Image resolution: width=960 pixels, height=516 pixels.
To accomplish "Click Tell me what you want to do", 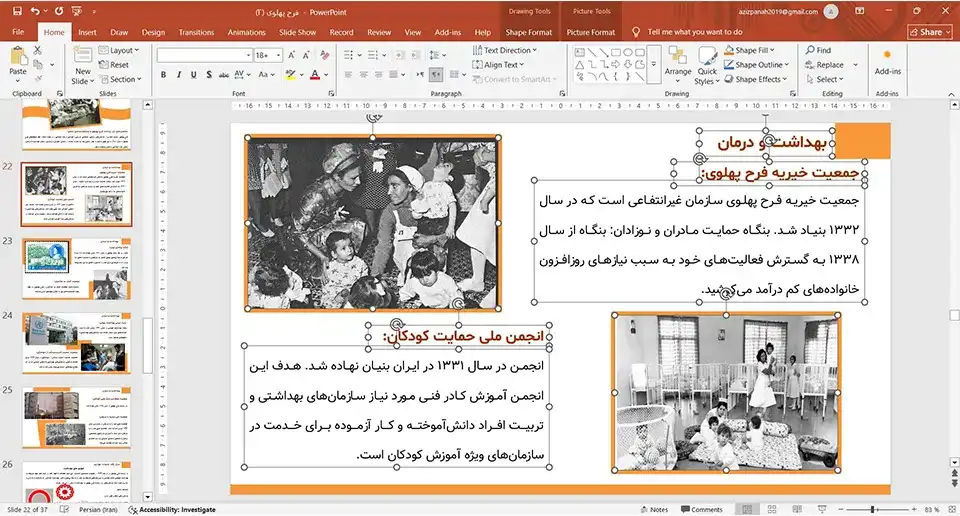I will tap(694, 32).
